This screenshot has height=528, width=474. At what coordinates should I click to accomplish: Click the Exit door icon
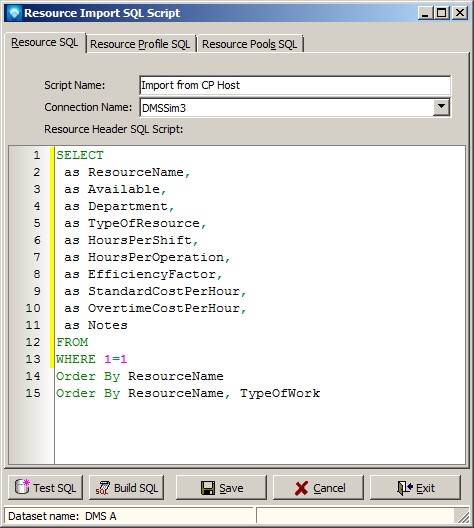tap(405, 488)
